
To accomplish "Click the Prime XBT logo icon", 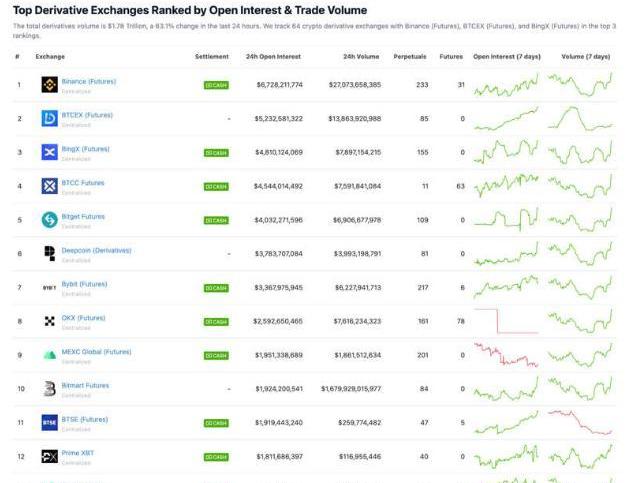I will pos(49,456).
